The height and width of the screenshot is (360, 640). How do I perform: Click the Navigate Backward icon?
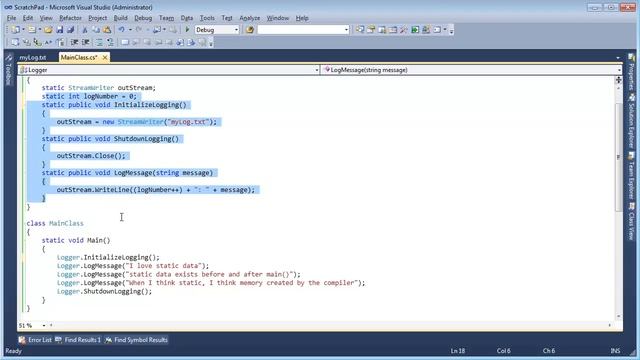[157, 30]
